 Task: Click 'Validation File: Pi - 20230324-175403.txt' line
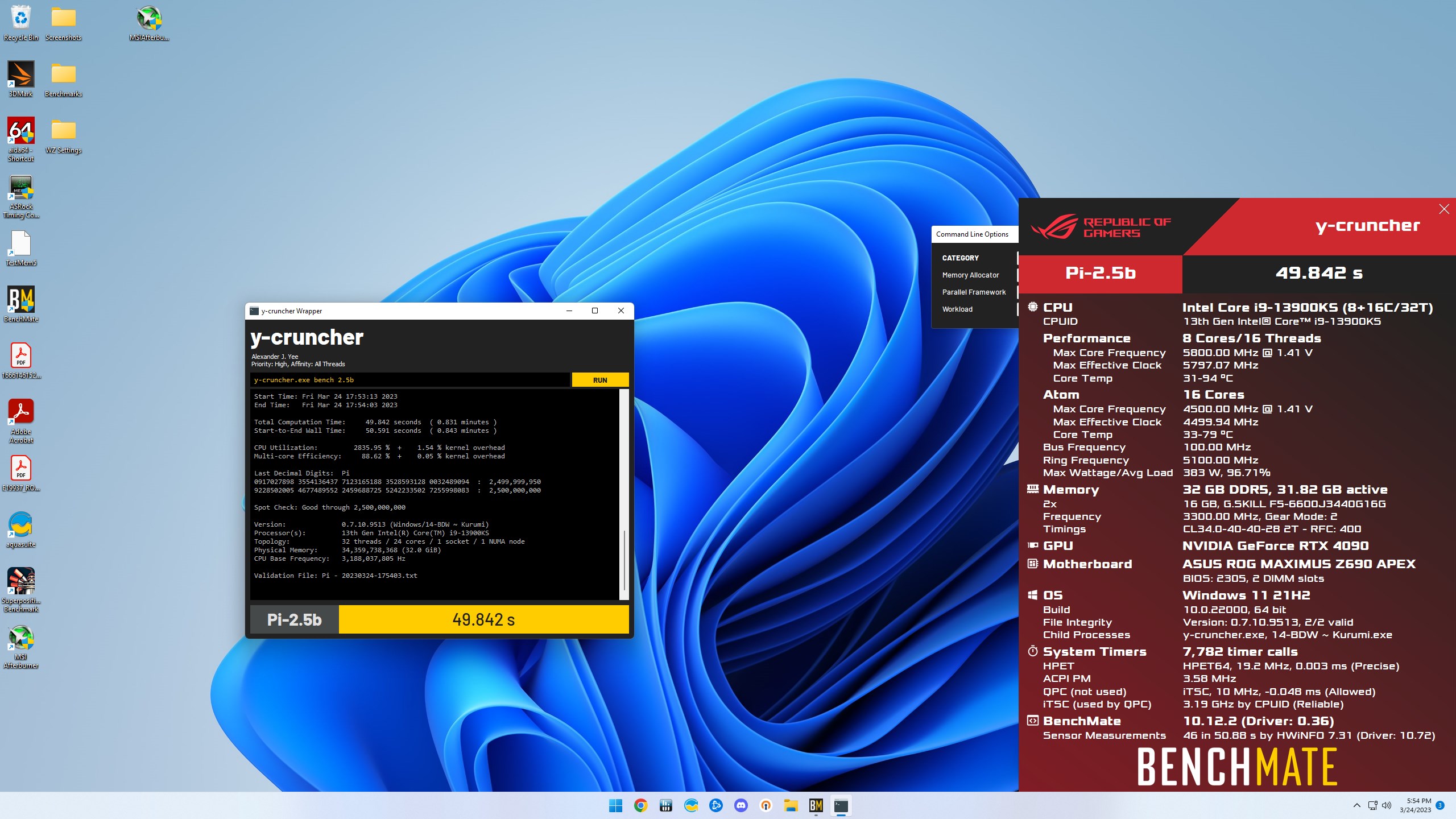coord(336,576)
